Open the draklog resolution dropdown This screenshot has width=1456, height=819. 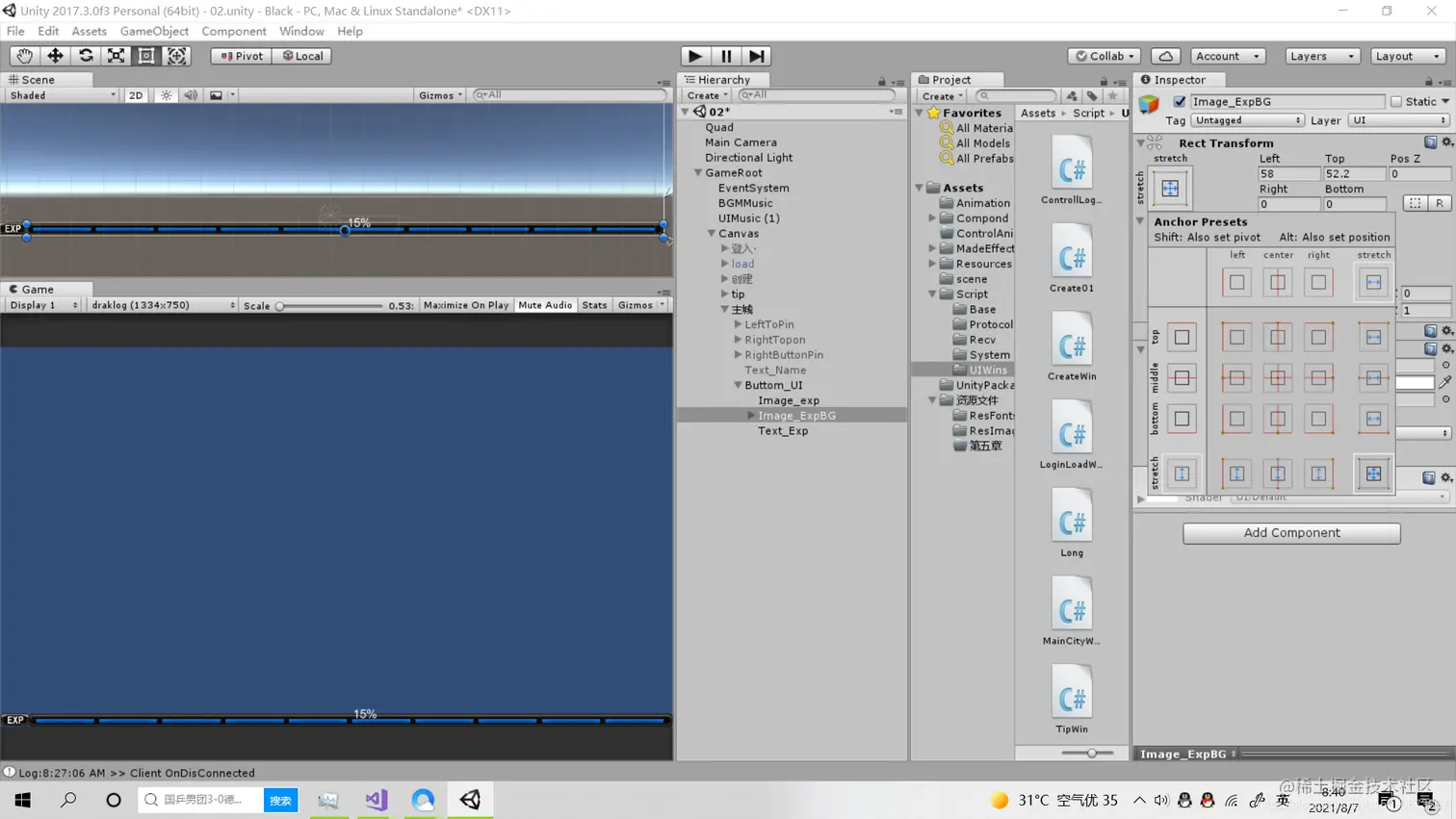click(x=163, y=305)
